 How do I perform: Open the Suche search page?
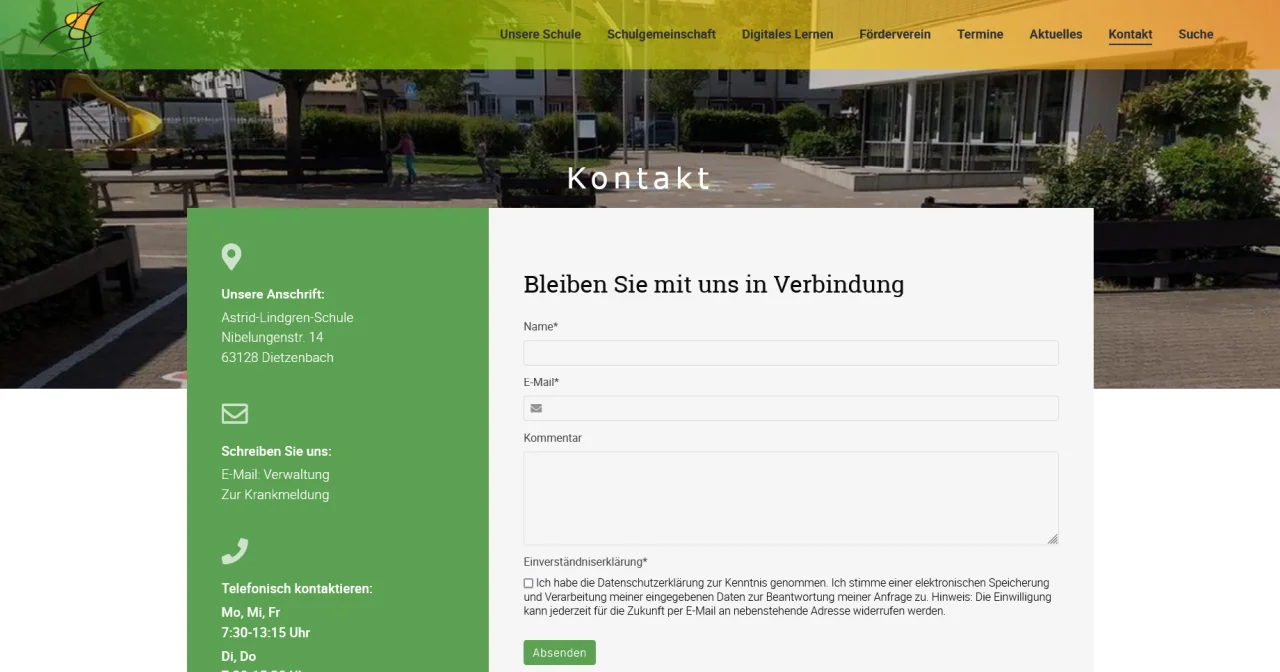[x=1195, y=34]
